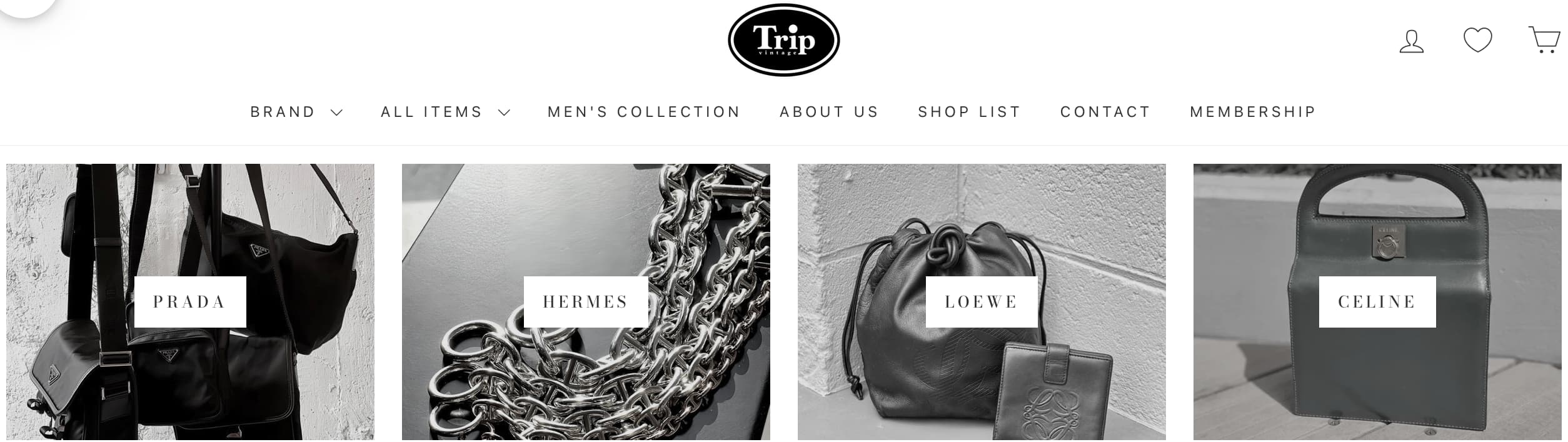Click the Trip vintage logo
The width and height of the screenshot is (1568, 442).
click(x=783, y=40)
